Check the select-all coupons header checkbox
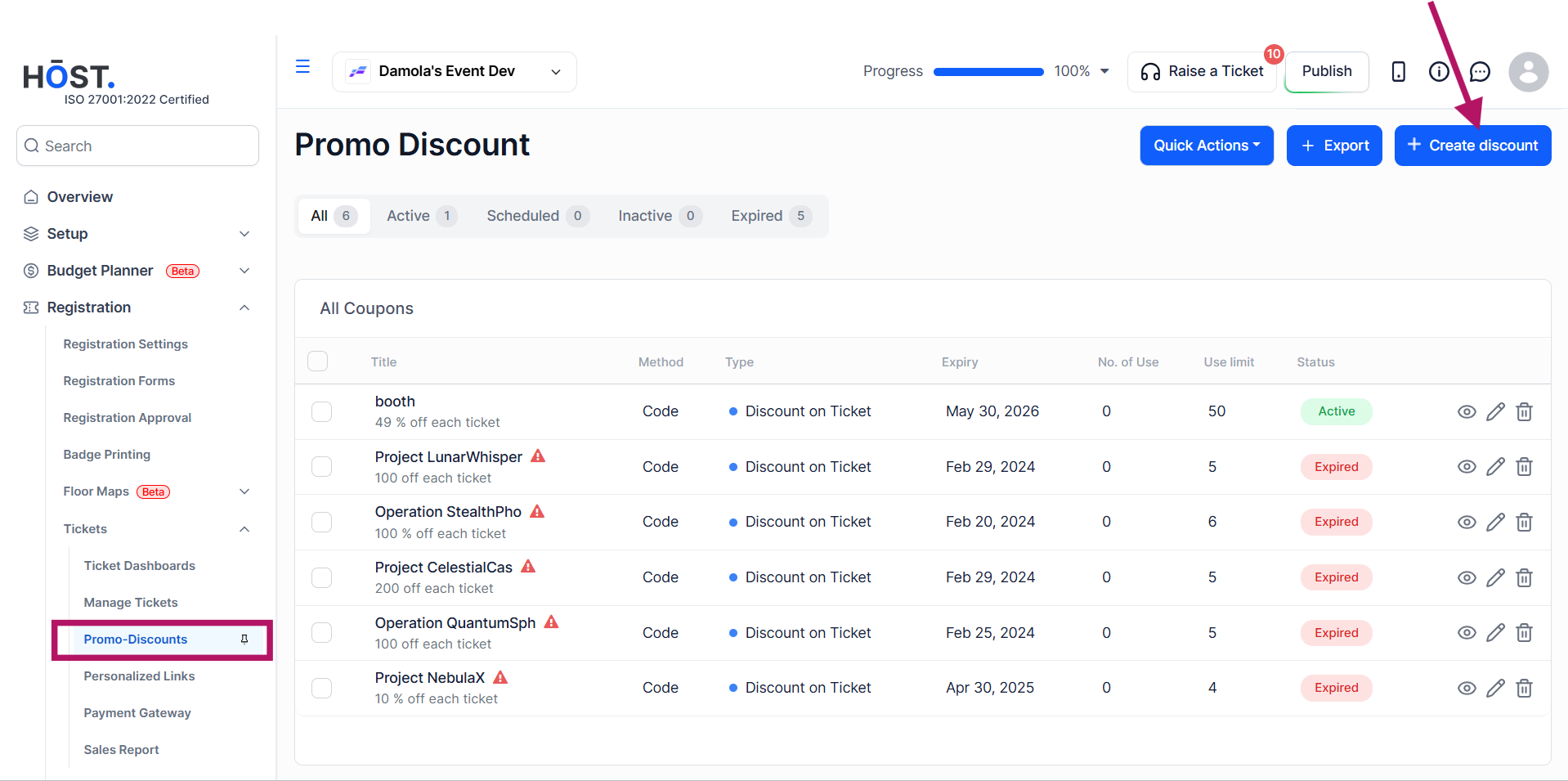Screen dimensions: 1568x781 [x=317, y=361]
